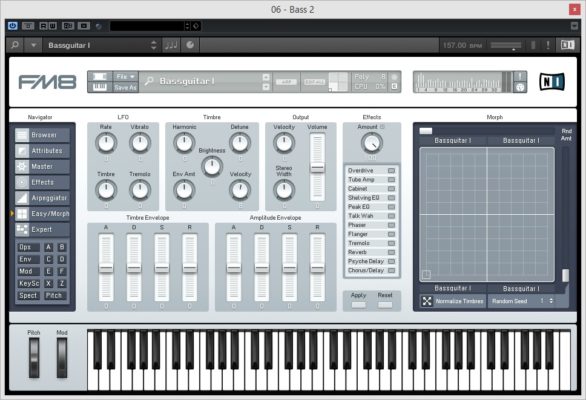Image resolution: width=586 pixels, height=400 pixels.
Task: Click the Attributes icon in the Navigator
Action: tap(22, 151)
